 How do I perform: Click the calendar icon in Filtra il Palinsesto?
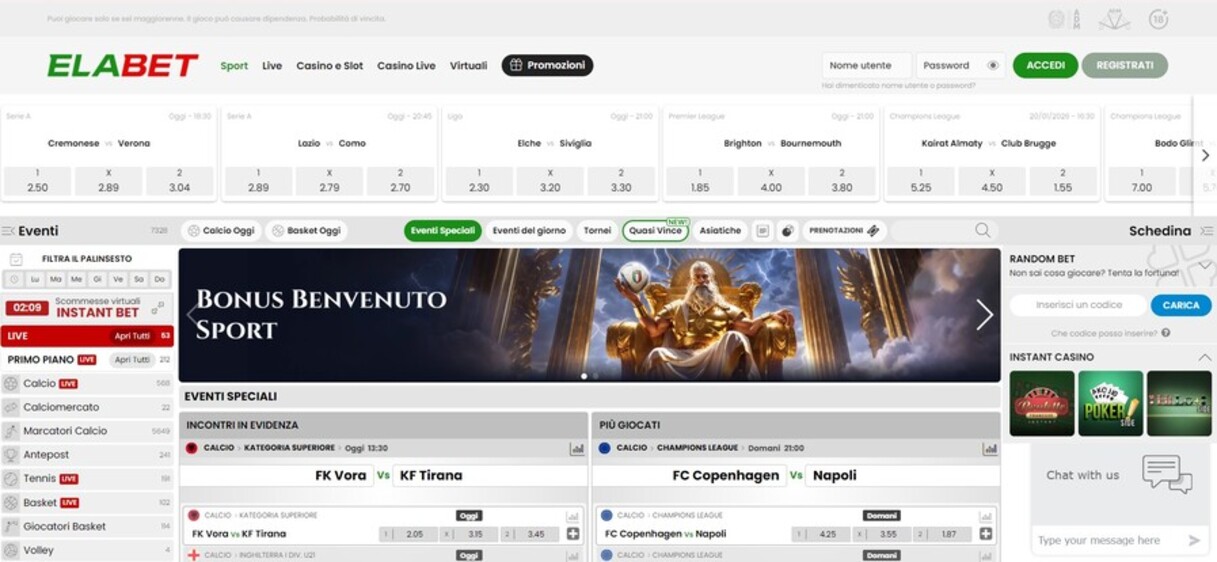[x=16, y=259]
